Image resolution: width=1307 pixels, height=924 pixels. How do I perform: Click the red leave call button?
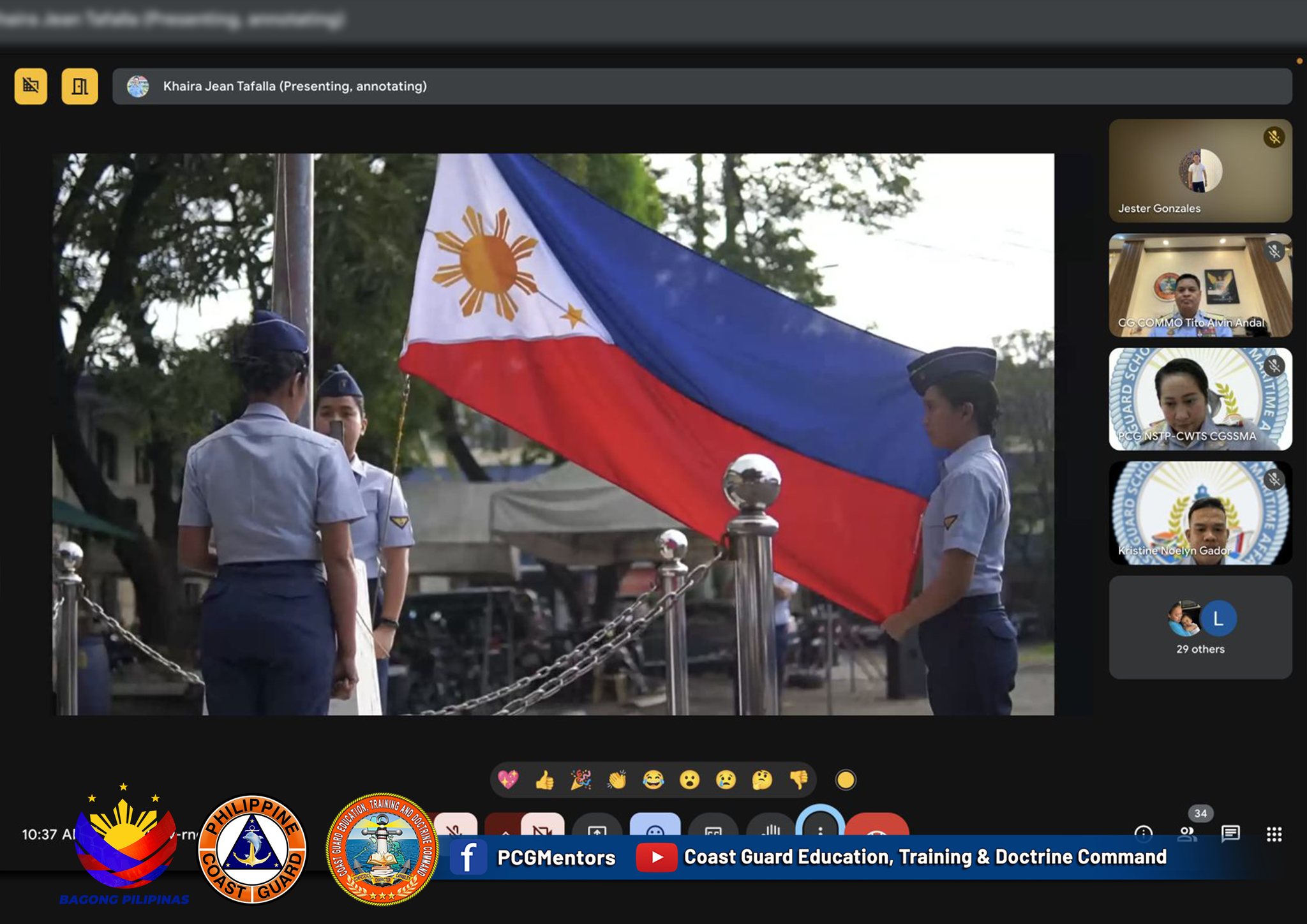(x=878, y=824)
